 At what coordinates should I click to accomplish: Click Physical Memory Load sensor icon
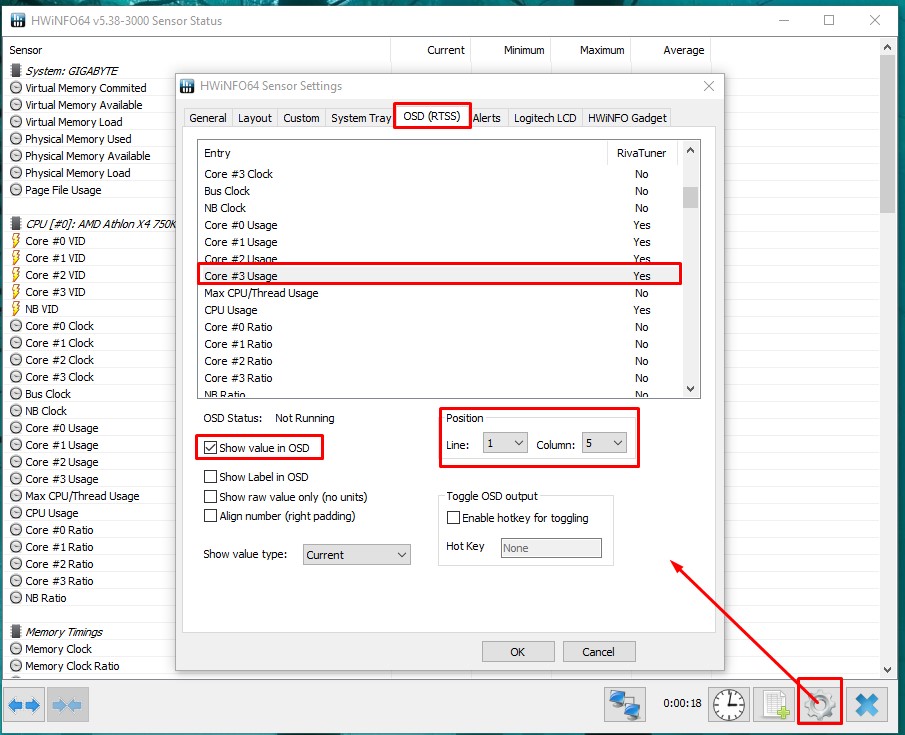point(16,173)
